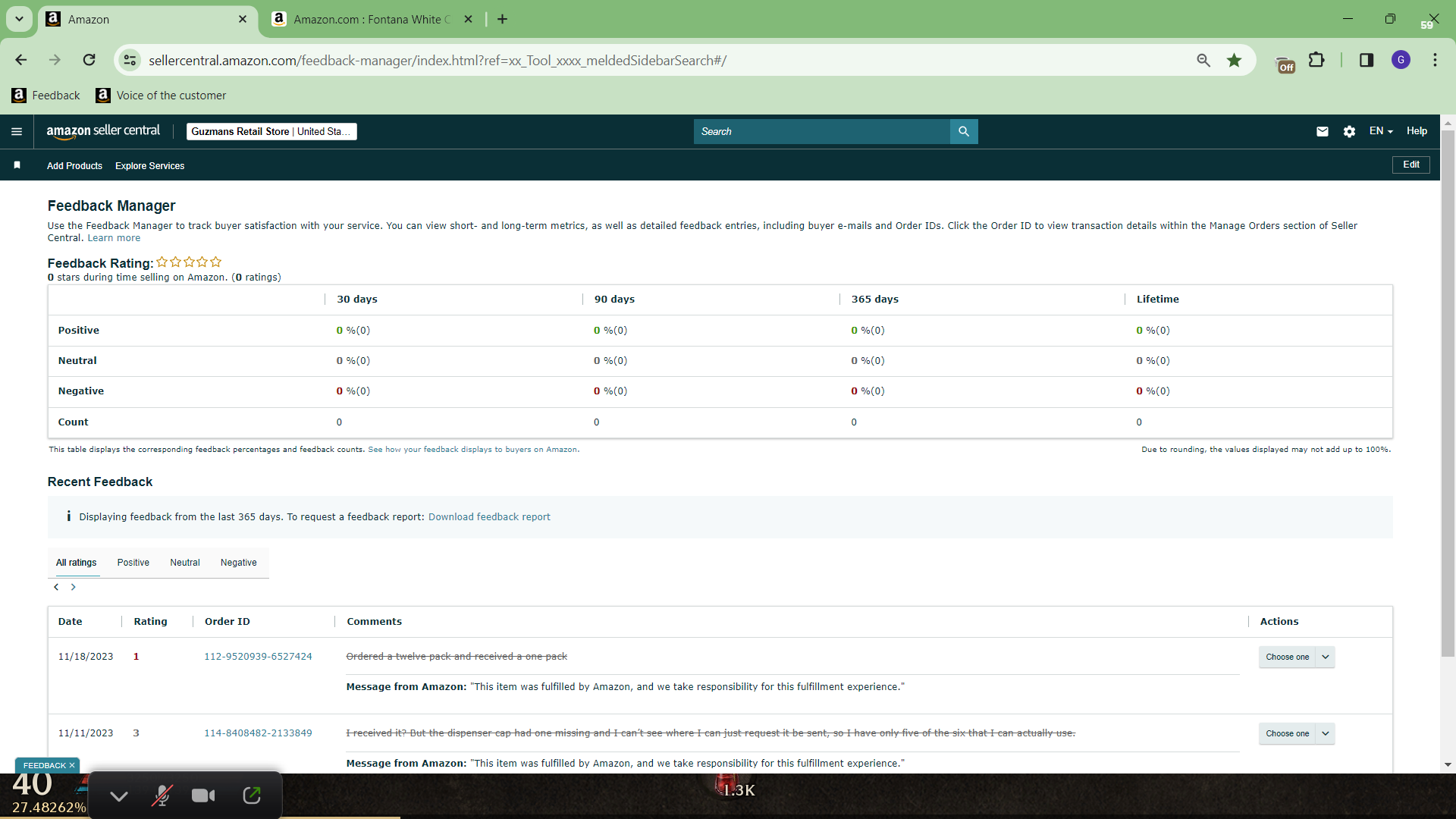
Task: Click the Learn more link
Action: 114,238
